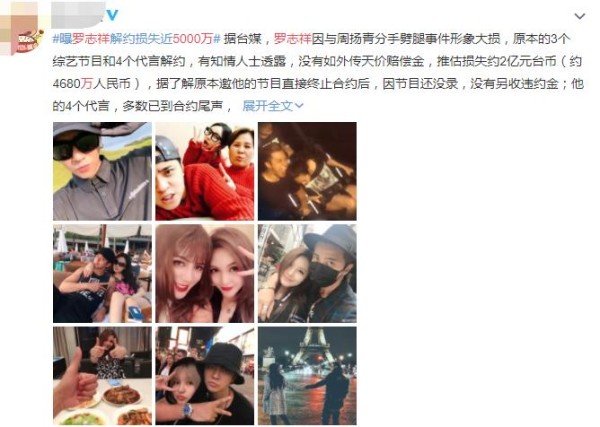View the thumbs-up dinner table photo
Viewport: 600px width, 427px height.
tap(102, 376)
